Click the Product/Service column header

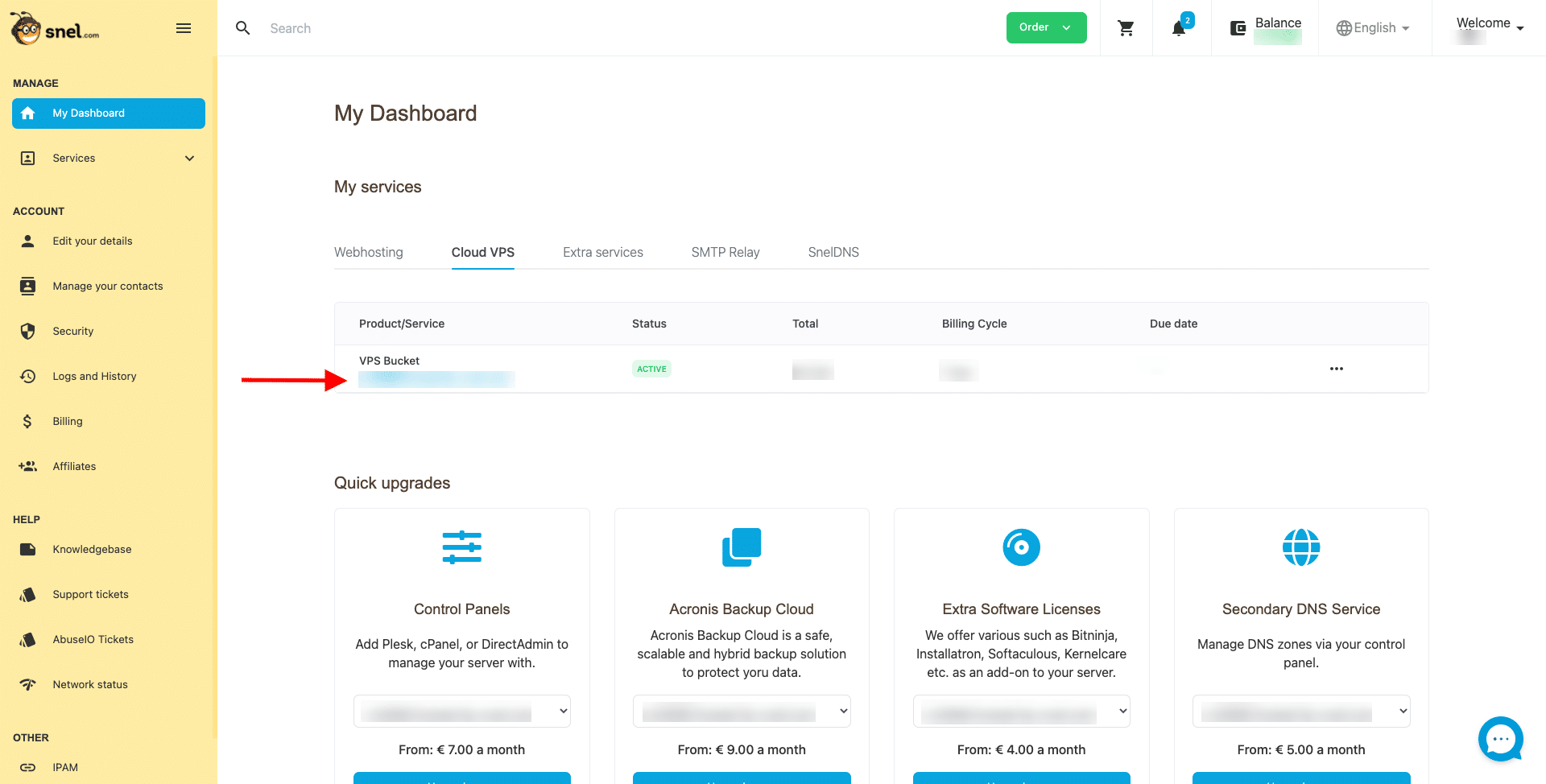pyautogui.click(x=402, y=324)
